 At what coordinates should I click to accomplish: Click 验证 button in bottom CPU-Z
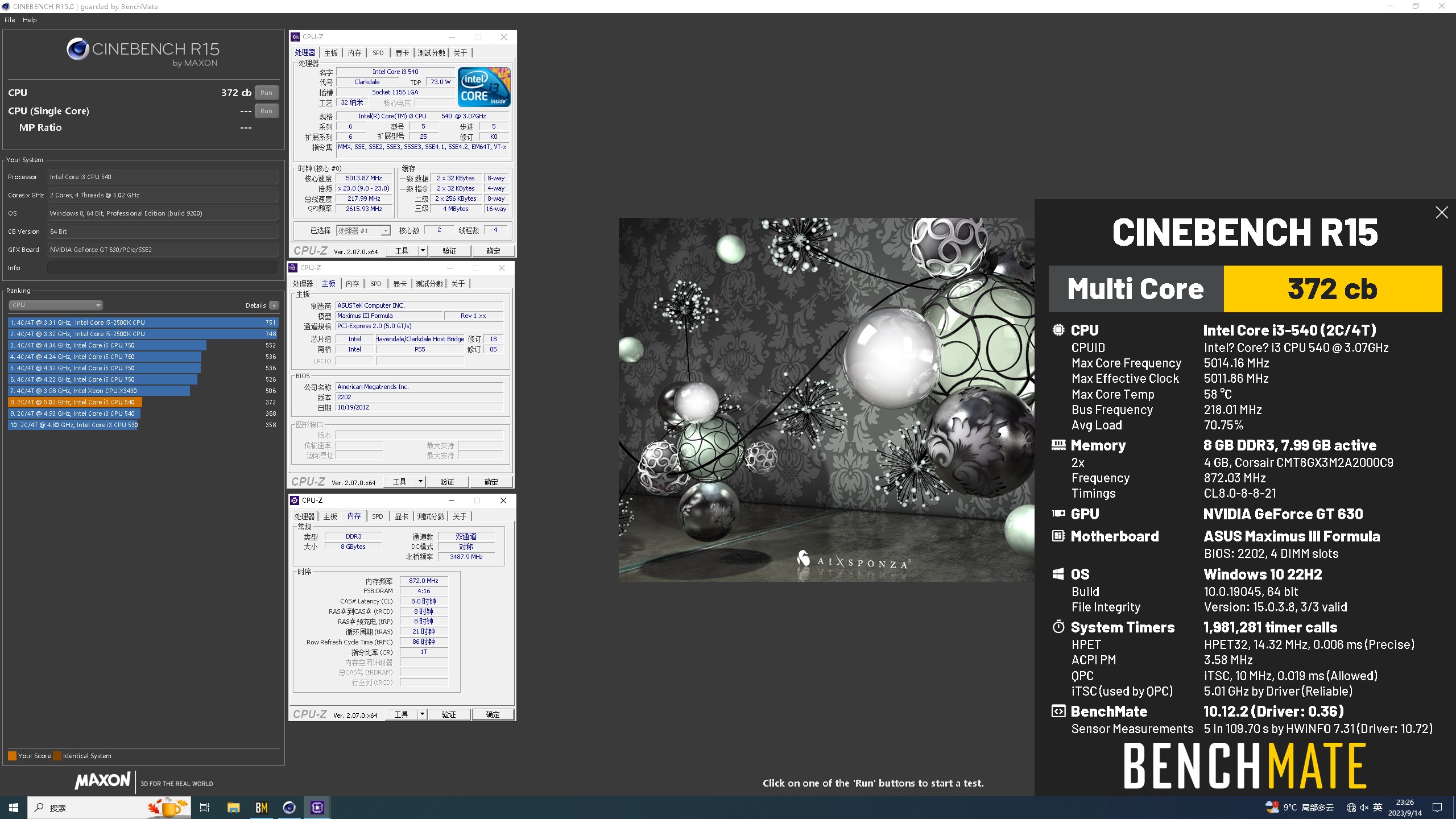tap(449, 714)
